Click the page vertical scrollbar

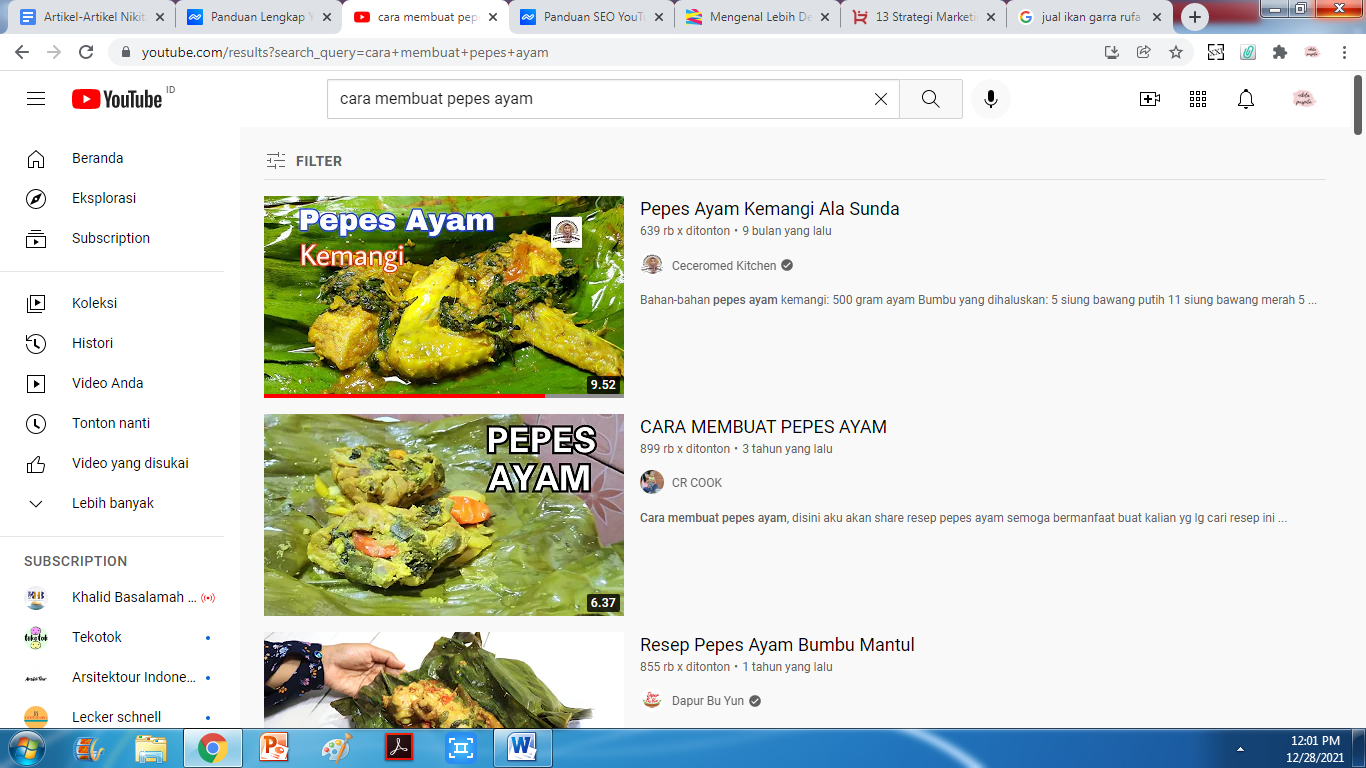1358,104
